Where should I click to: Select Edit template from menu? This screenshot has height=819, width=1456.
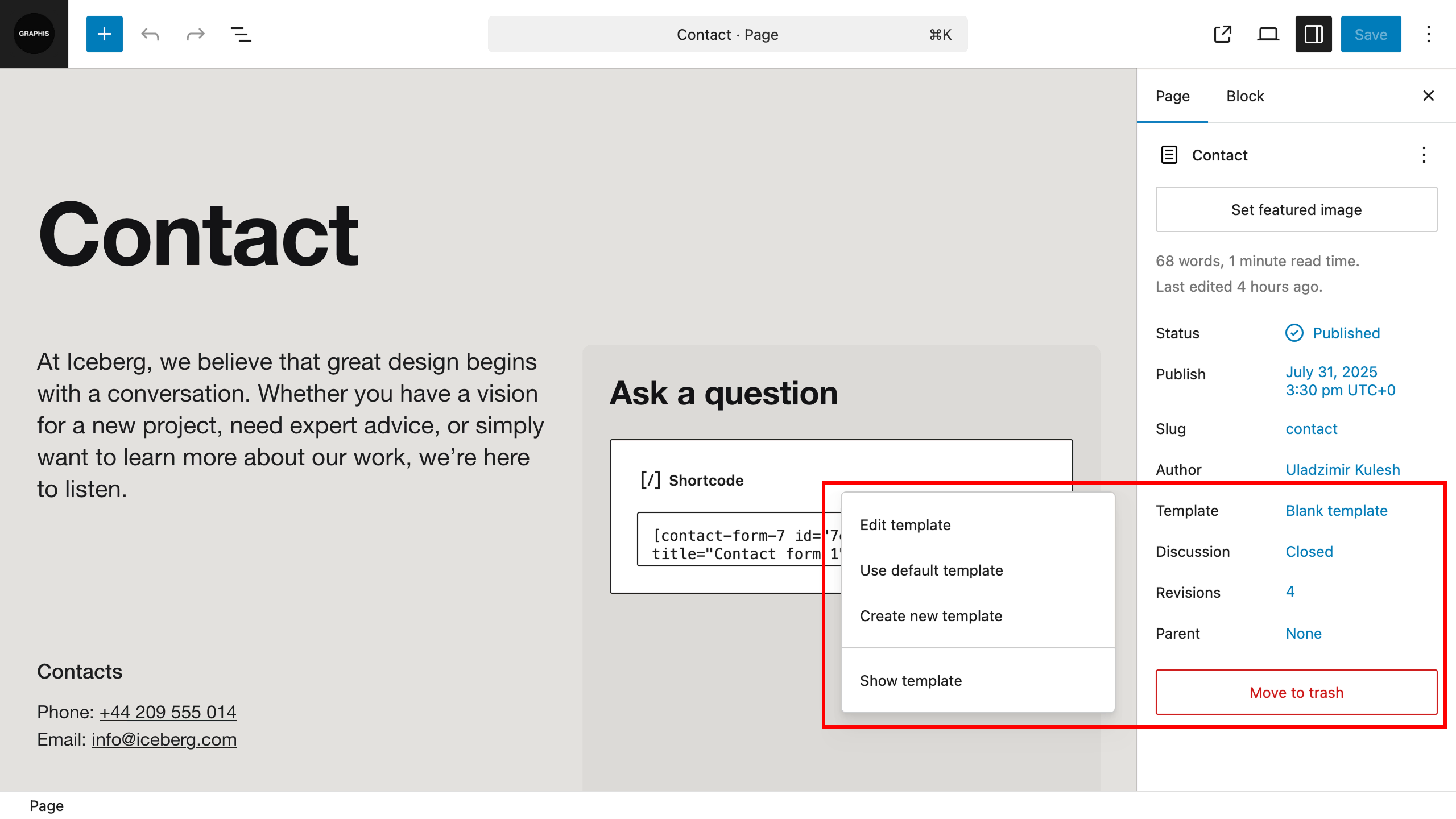(905, 524)
